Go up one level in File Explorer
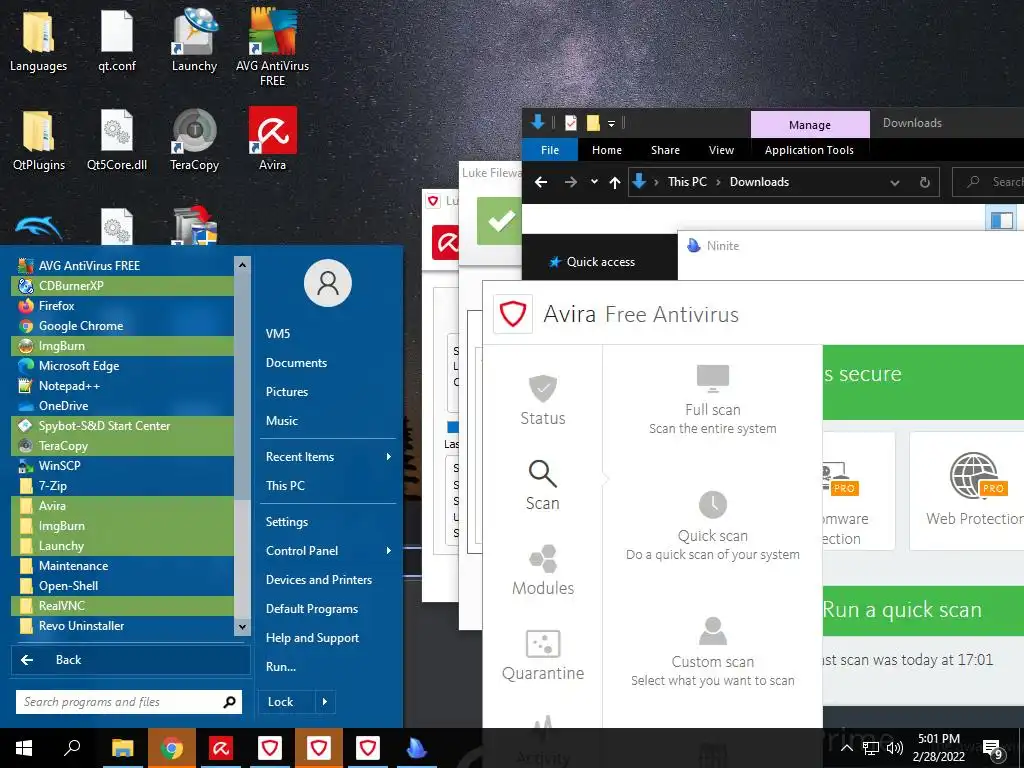This screenshot has height=768, width=1024. point(615,182)
